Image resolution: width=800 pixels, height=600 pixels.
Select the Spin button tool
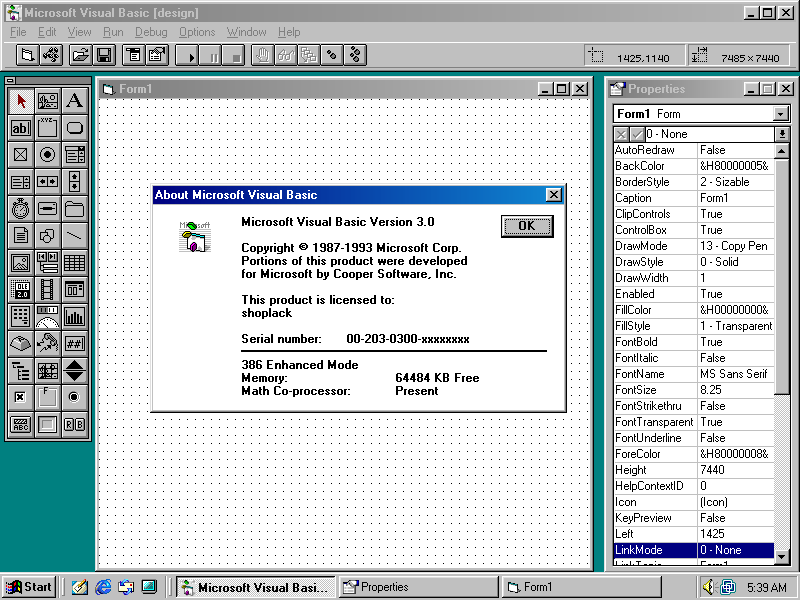pyautogui.click(x=74, y=371)
